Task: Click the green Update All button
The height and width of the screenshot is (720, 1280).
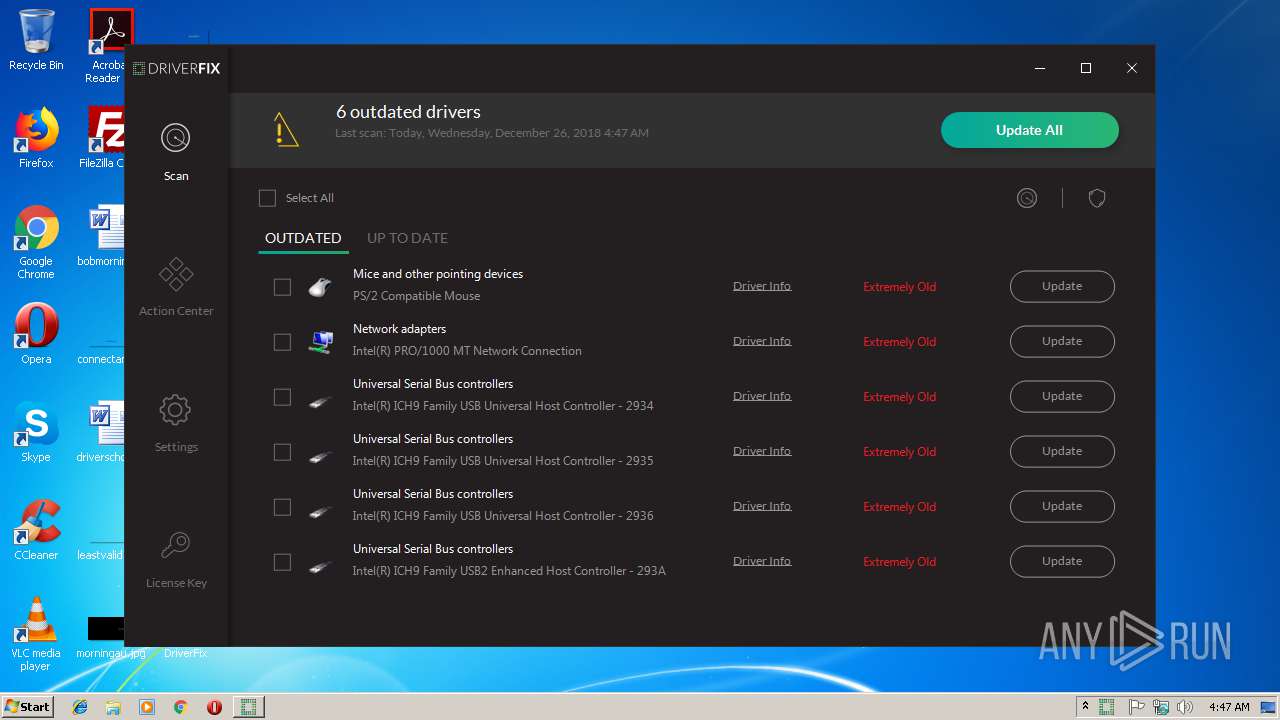Action: pyautogui.click(x=1029, y=130)
